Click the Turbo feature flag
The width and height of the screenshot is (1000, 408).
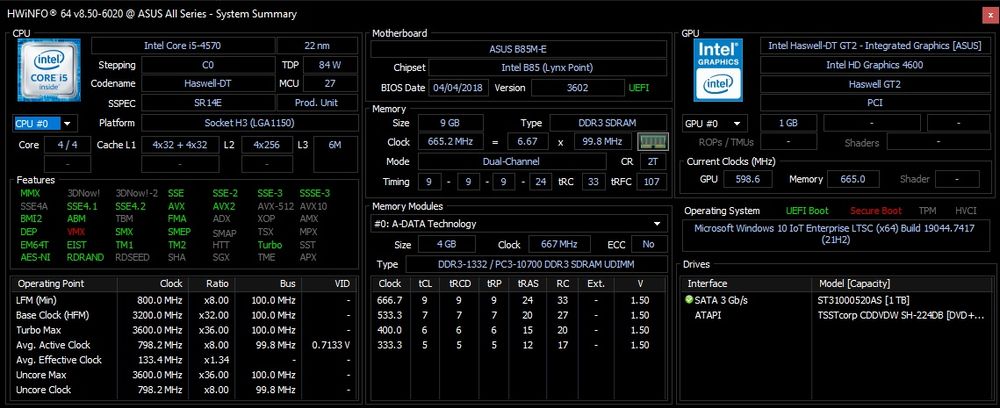tap(270, 245)
